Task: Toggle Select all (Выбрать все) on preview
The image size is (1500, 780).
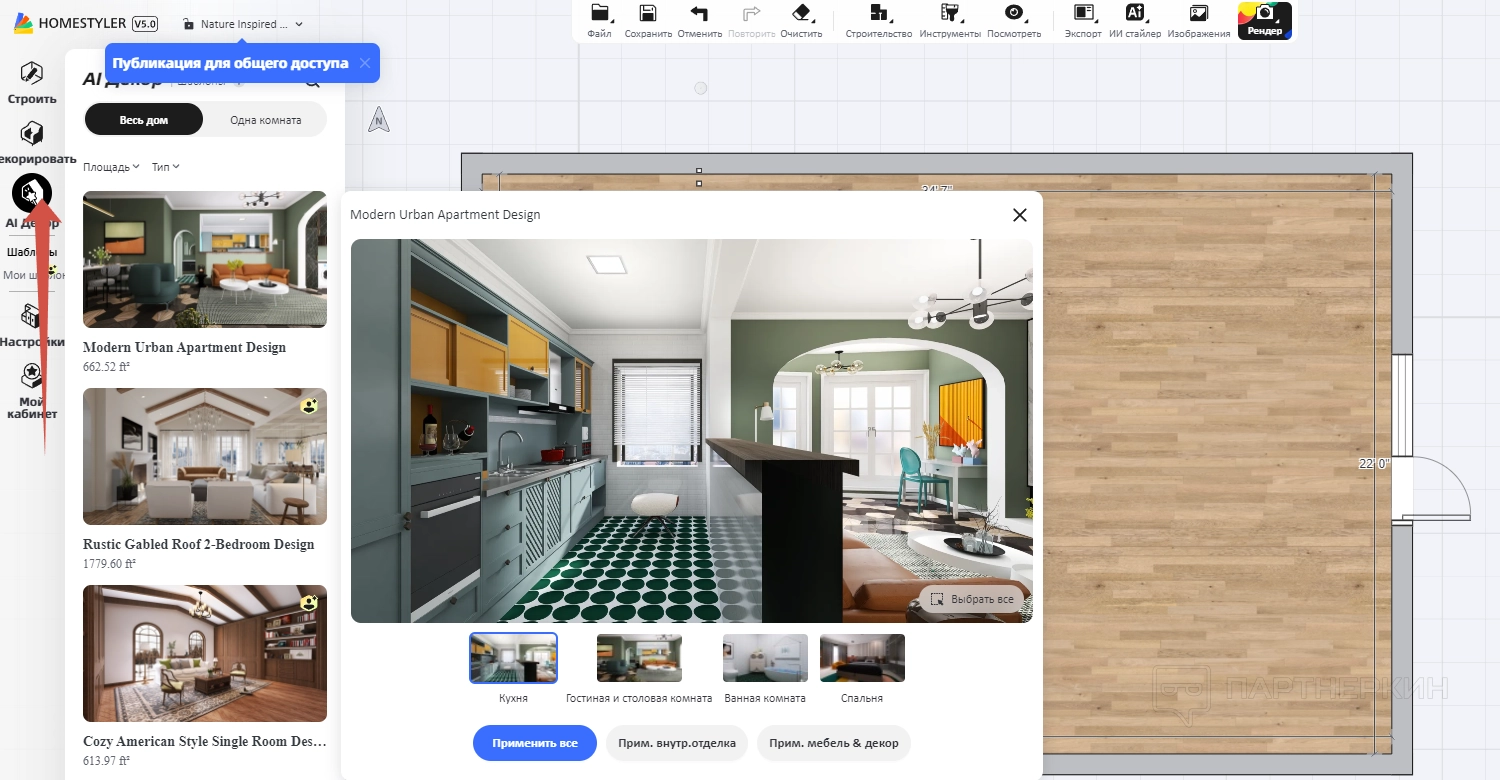Action: (x=972, y=599)
